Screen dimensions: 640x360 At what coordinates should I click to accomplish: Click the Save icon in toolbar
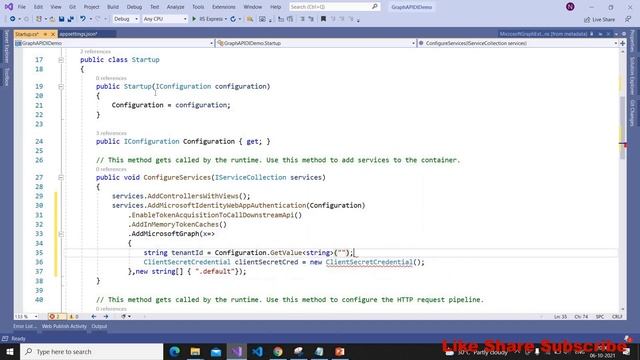pyautogui.click(x=61, y=19)
